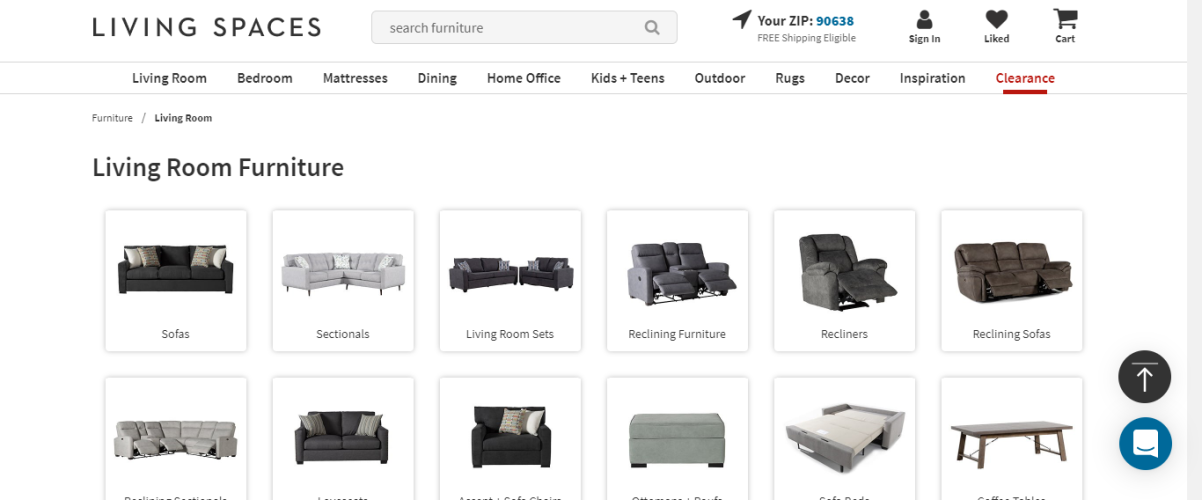Click the magnifying glass search icon

[x=652, y=28]
